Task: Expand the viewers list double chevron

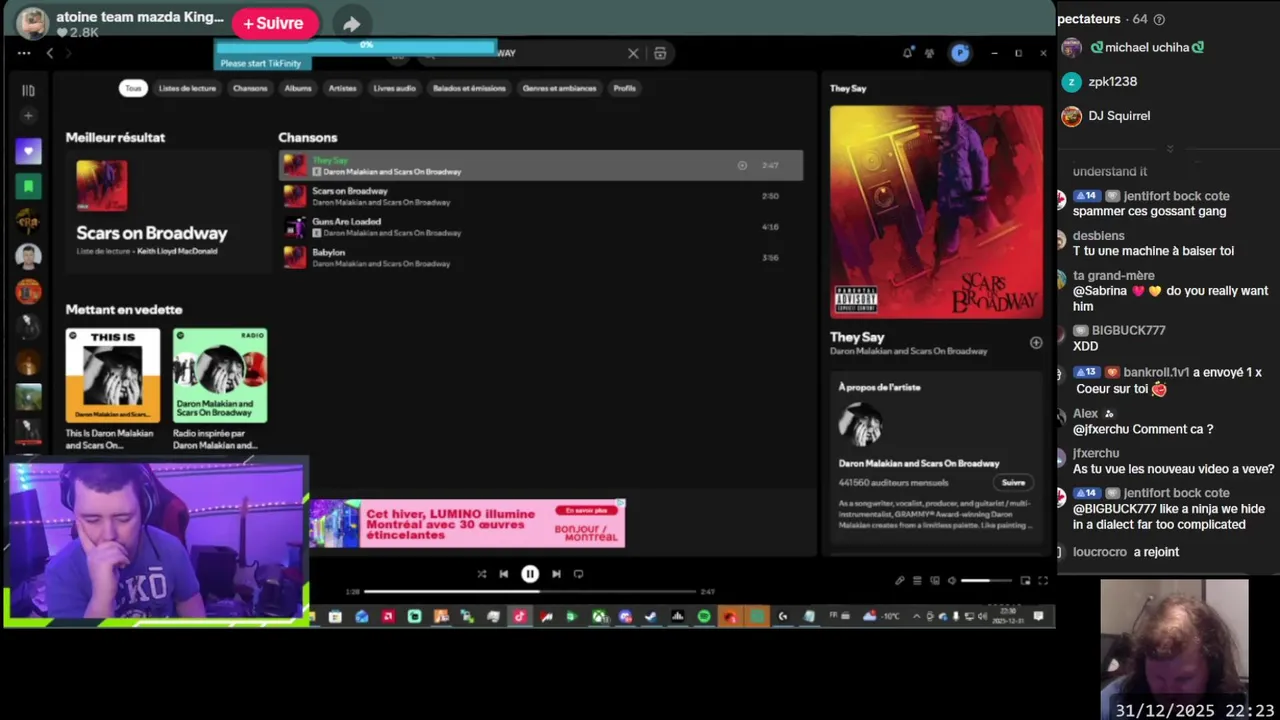Action: [1169, 149]
